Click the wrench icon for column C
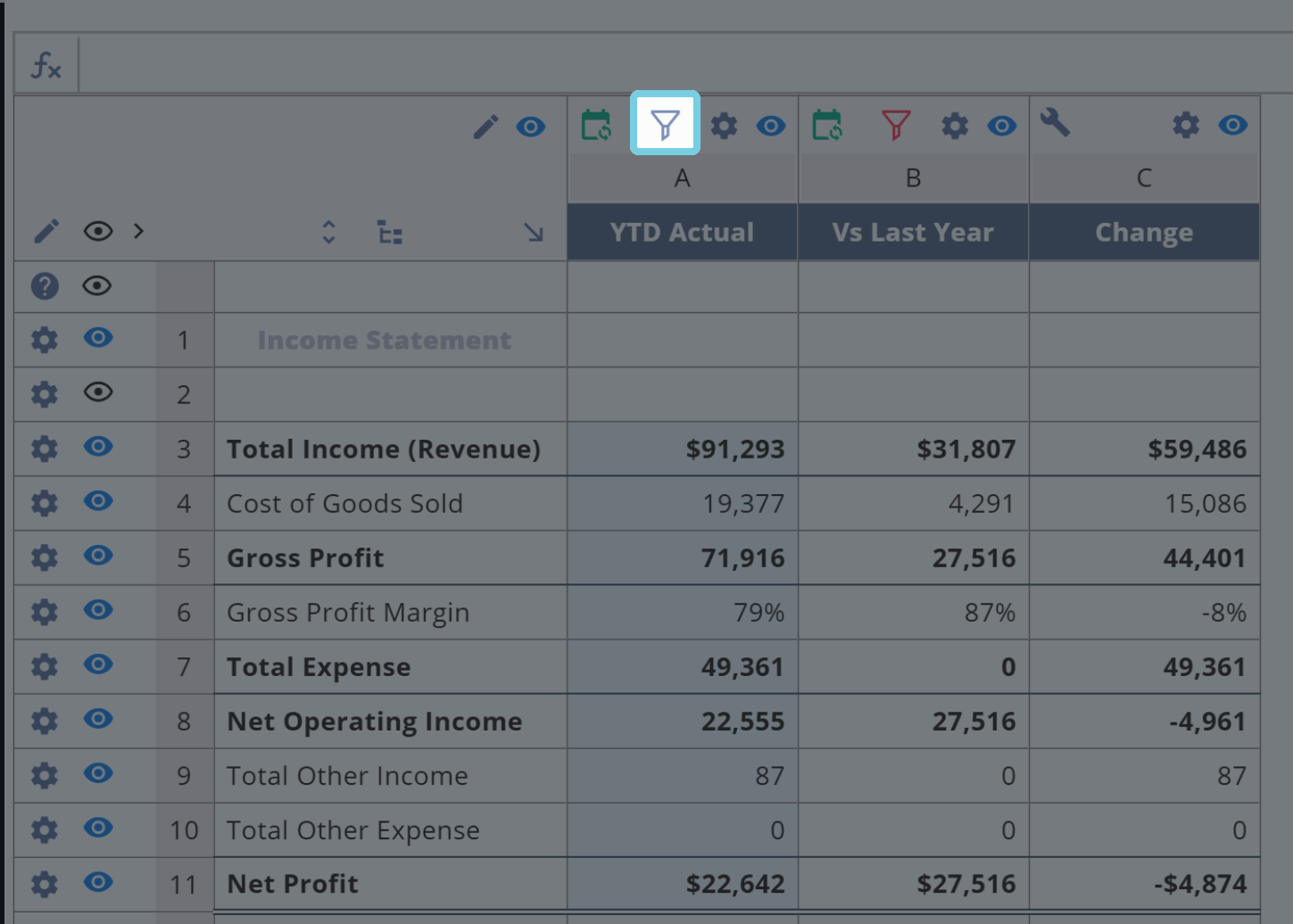Screen dimensions: 1293x924 pyautogui.click(x=1055, y=122)
